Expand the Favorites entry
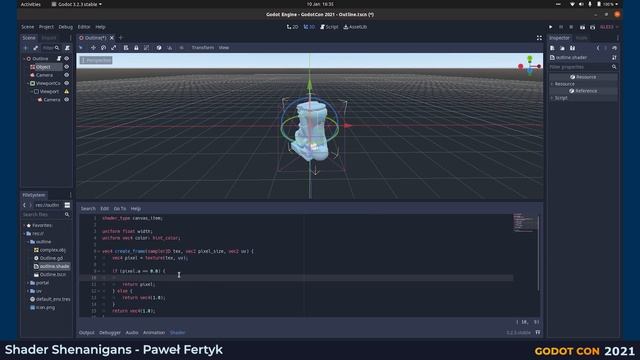Image resolution: width=640 pixels, height=360 pixels. coord(24,225)
